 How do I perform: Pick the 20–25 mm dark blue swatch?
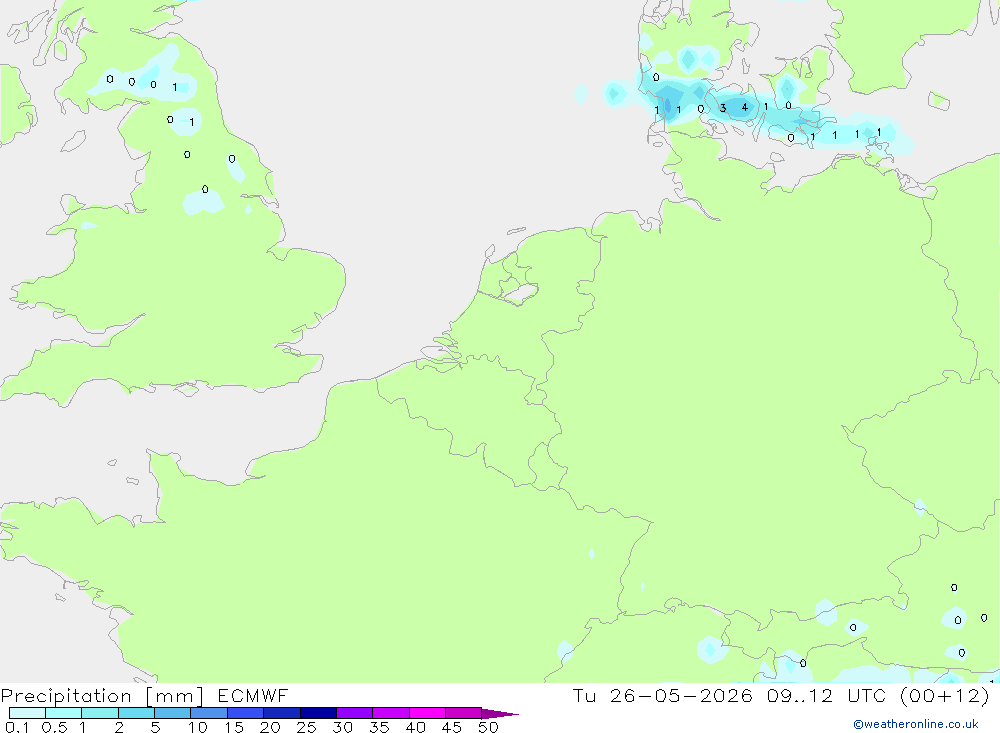coord(282,713)
